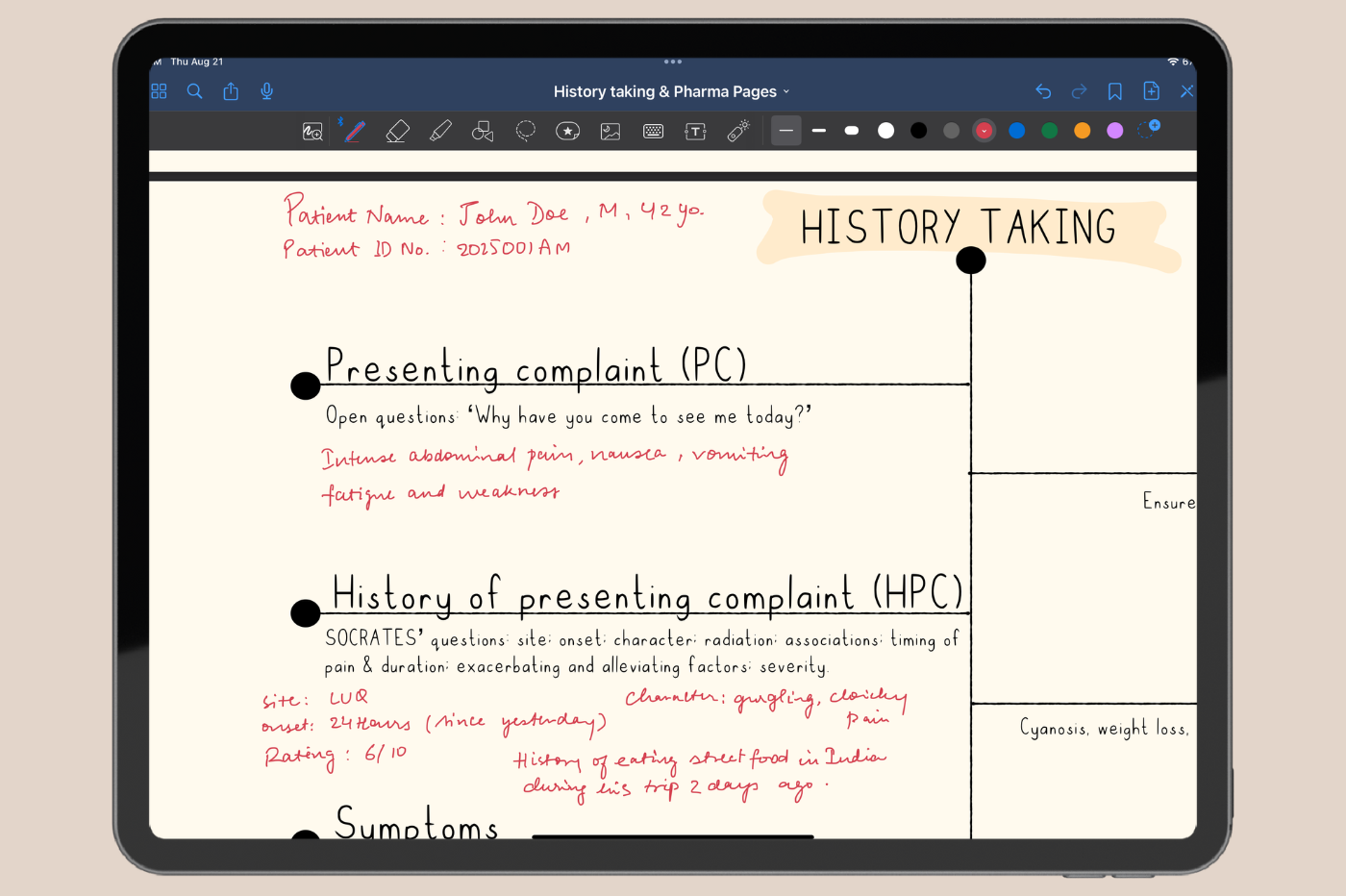Open the Zoom window tool
The image size is (1346, 896).
pos(312,131)
